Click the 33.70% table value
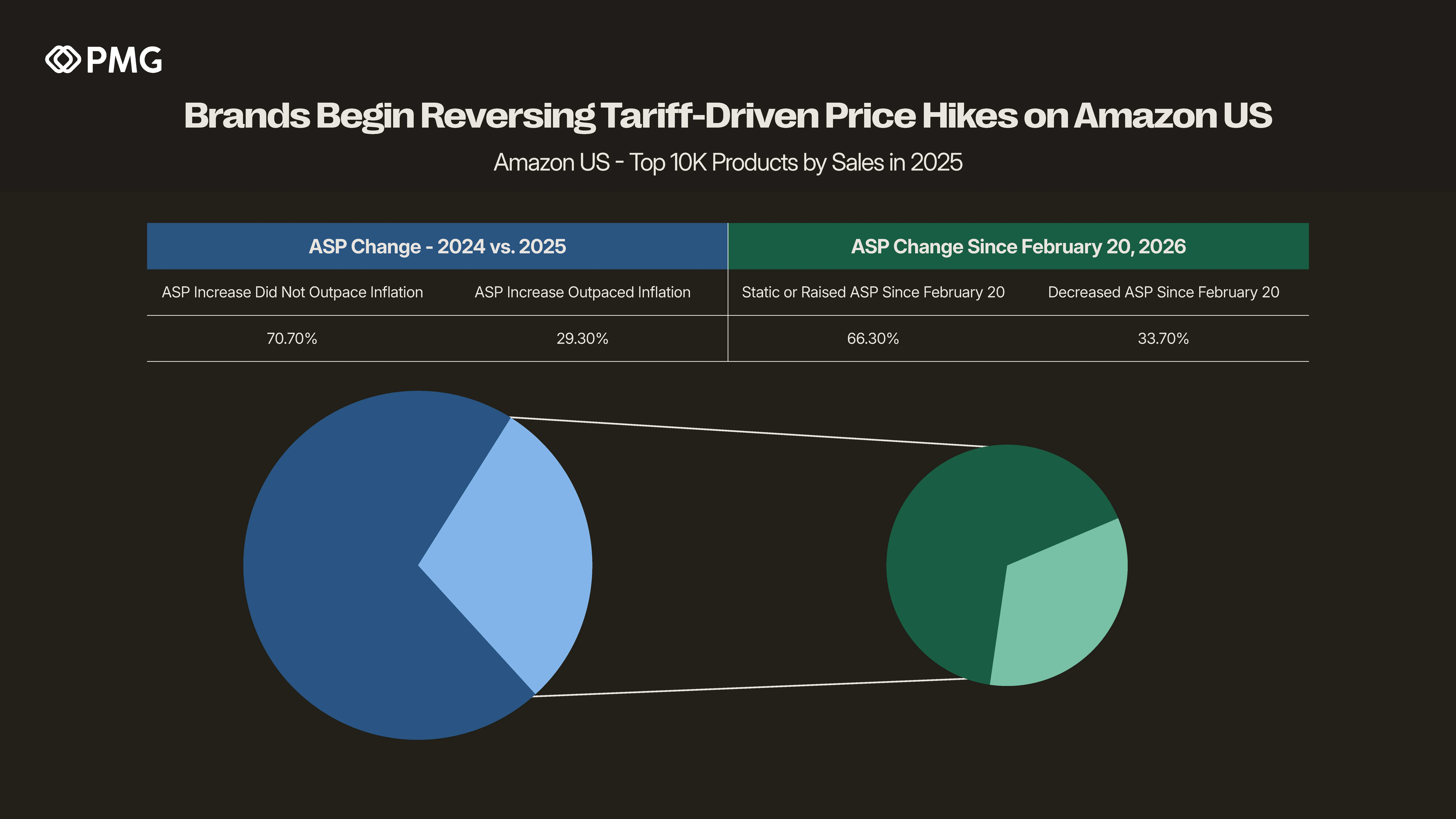This screenshot has height=819, width=1456. click(x=1163, y=339)
